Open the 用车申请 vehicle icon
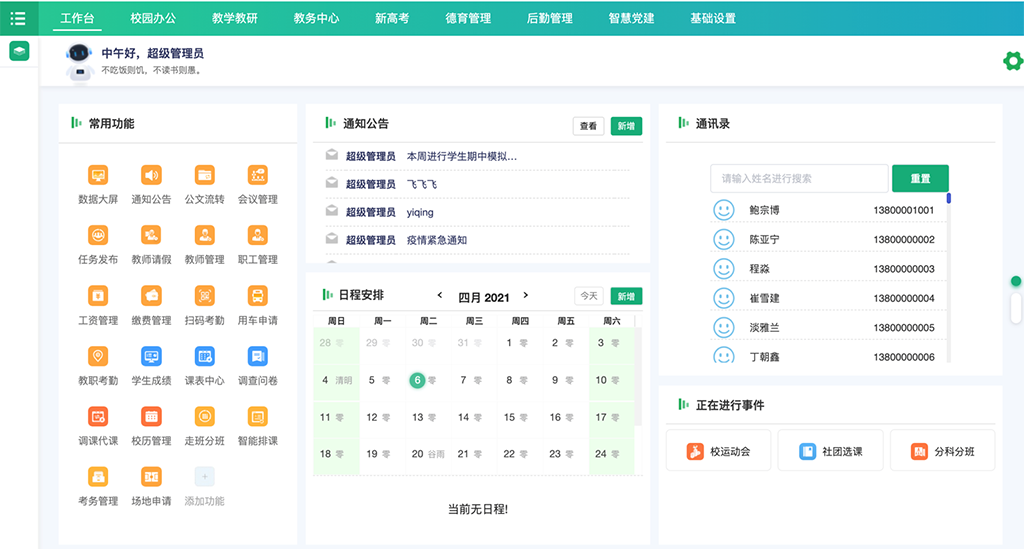 [257, 296]
